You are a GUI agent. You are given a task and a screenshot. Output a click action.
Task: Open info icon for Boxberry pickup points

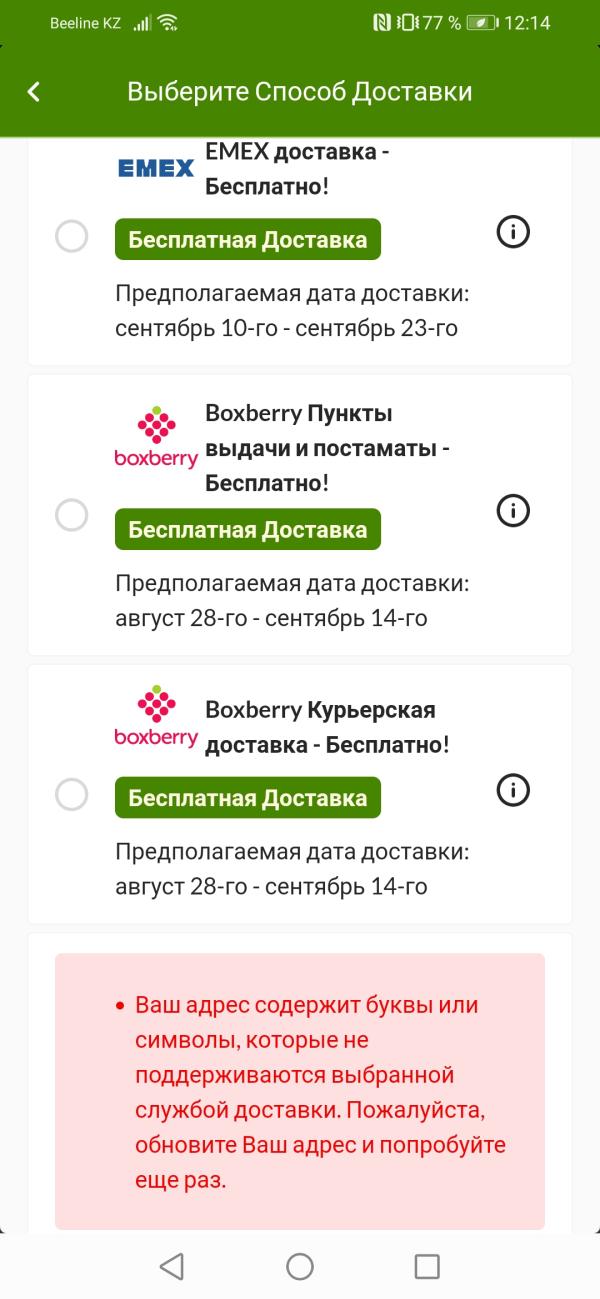(x=513, y=511)
